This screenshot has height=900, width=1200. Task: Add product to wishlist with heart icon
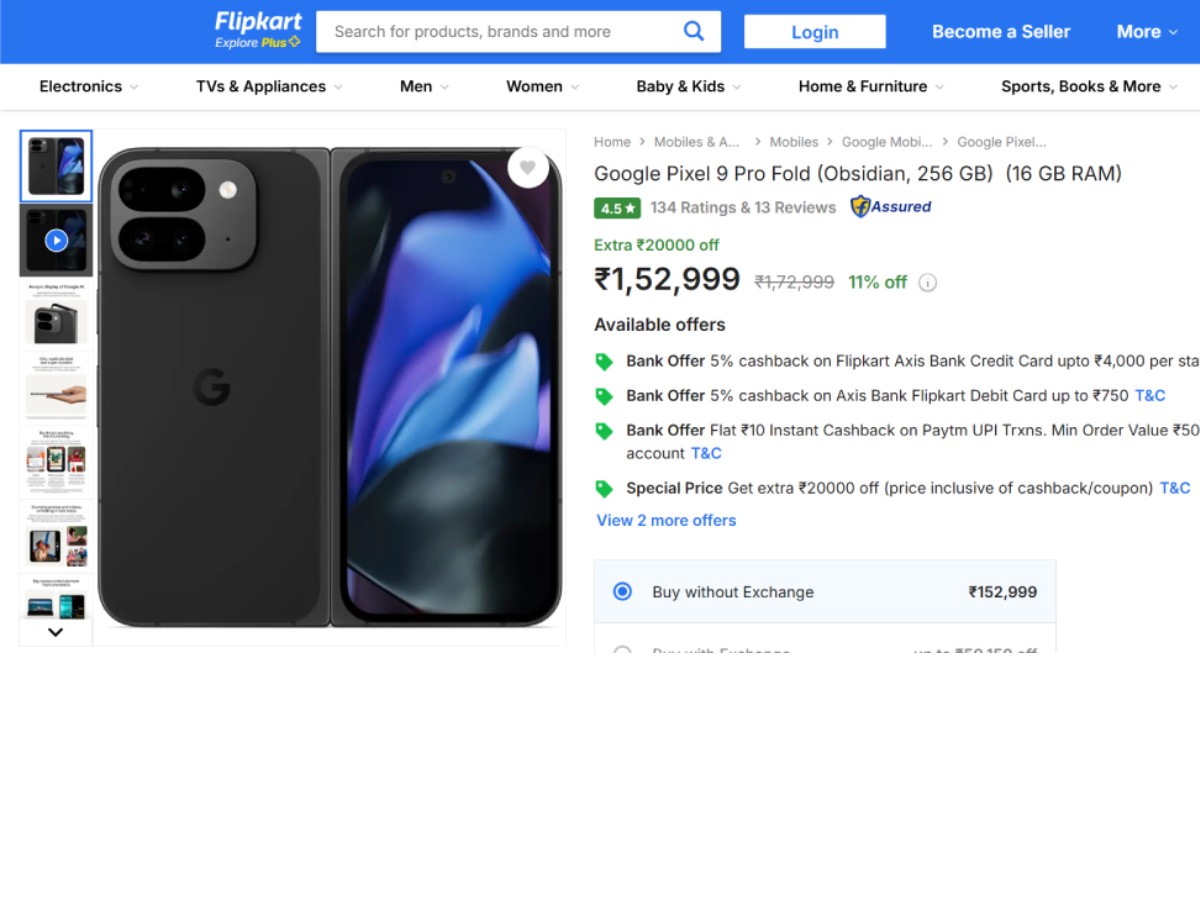coord(528,168)
